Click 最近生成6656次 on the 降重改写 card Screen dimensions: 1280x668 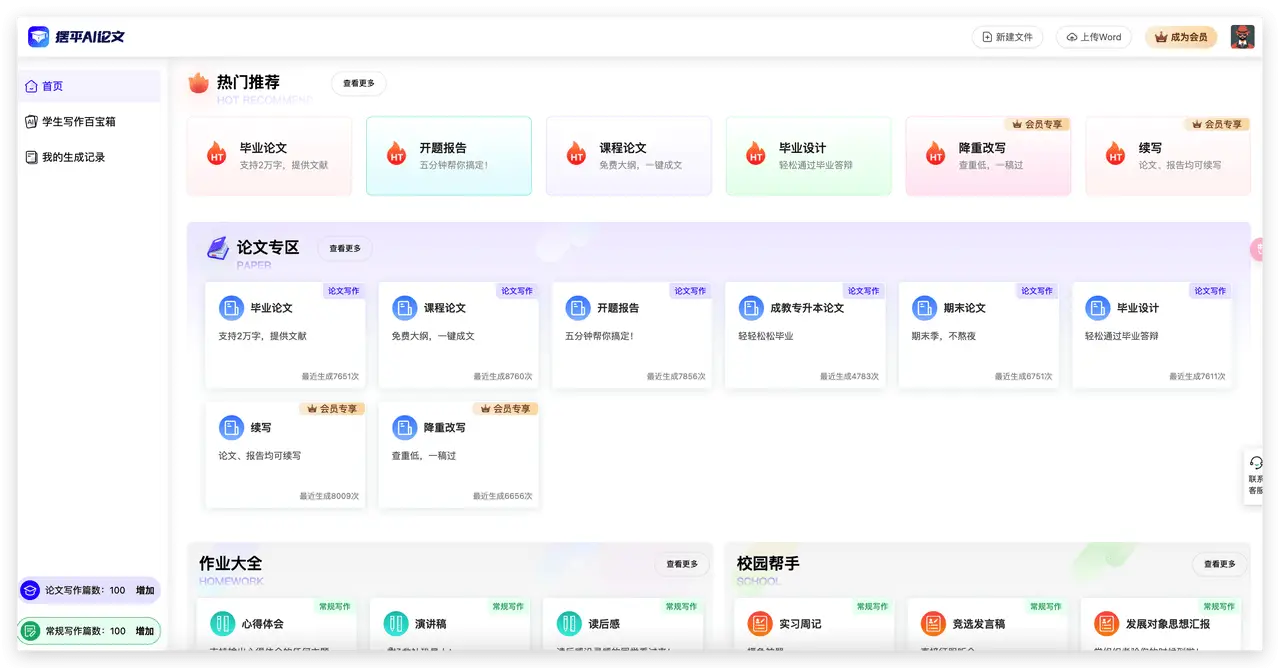[503, 496]
